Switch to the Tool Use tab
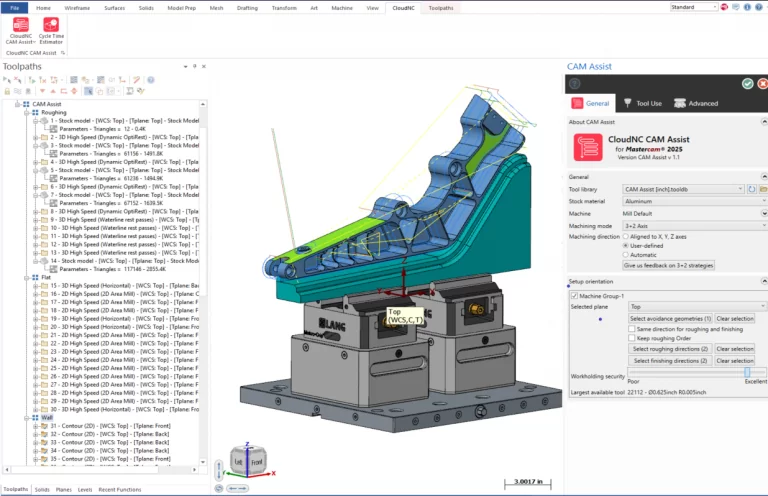This screenshot has height=496, width=768. [x=642, y=103]
